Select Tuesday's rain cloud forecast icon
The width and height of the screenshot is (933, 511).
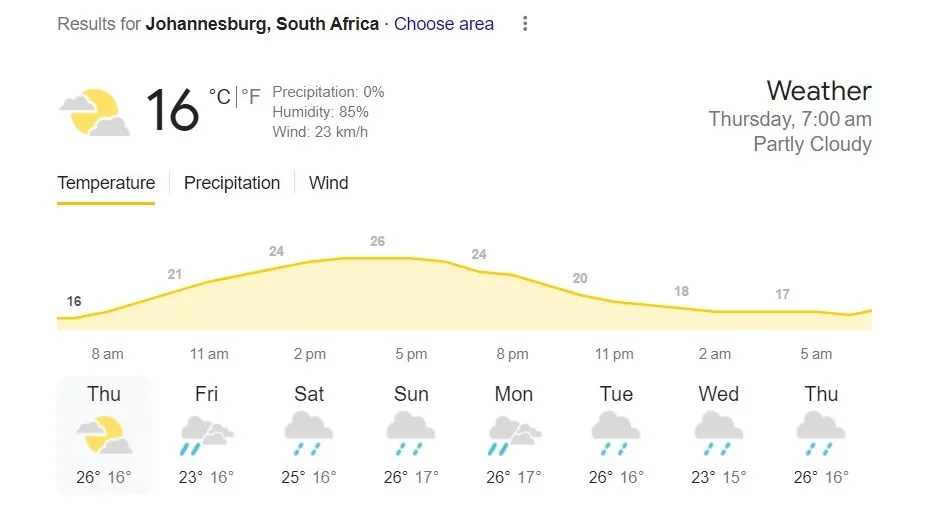[x=616, y=435]
